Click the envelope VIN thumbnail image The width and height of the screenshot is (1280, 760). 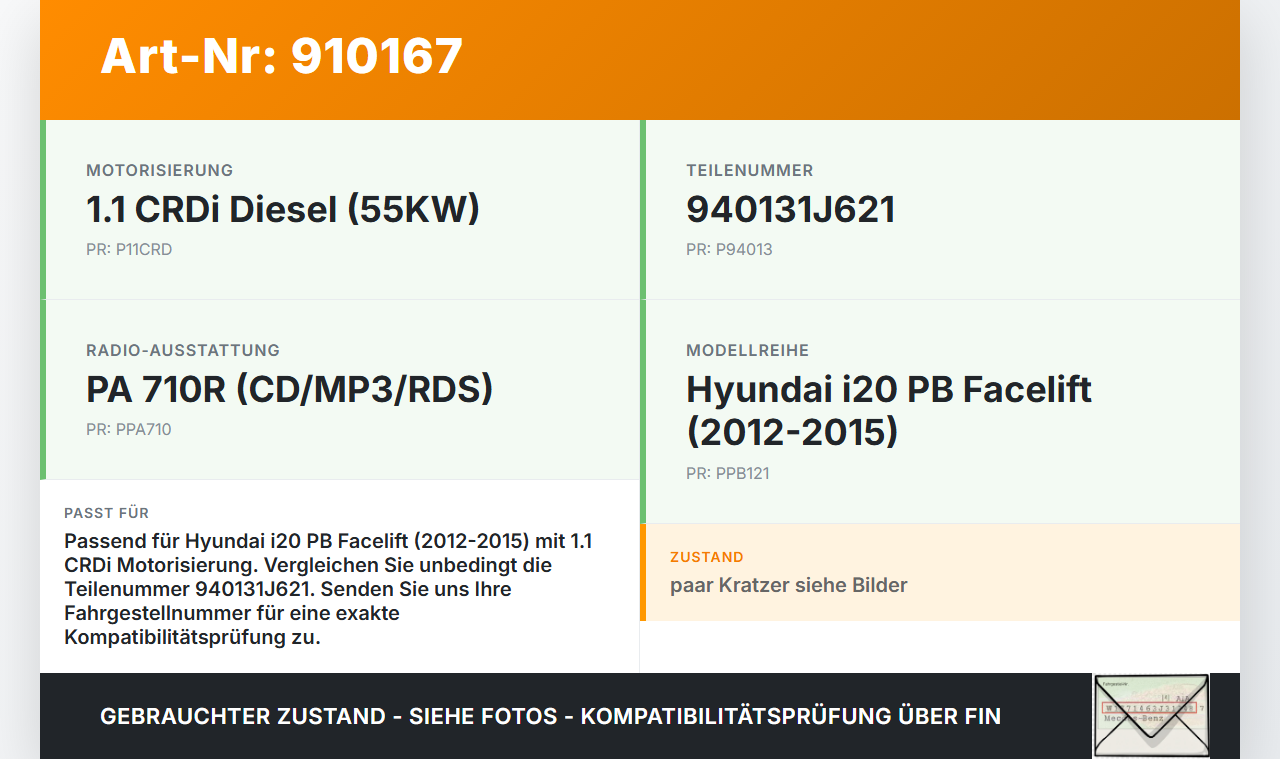pos(1151,716)
